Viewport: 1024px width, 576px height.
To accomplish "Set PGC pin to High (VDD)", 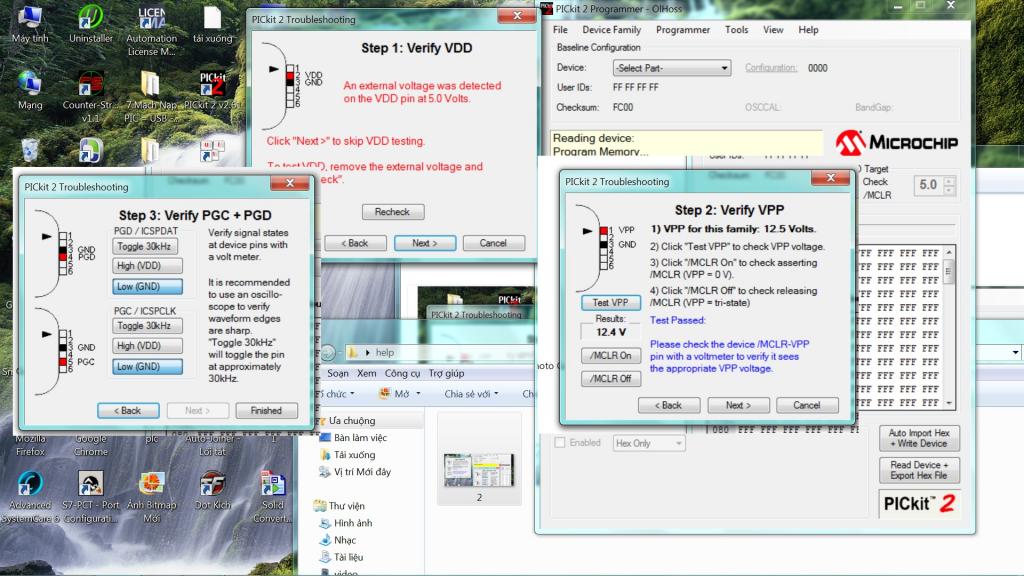I will pyautogui.click(x=146, y=346).
